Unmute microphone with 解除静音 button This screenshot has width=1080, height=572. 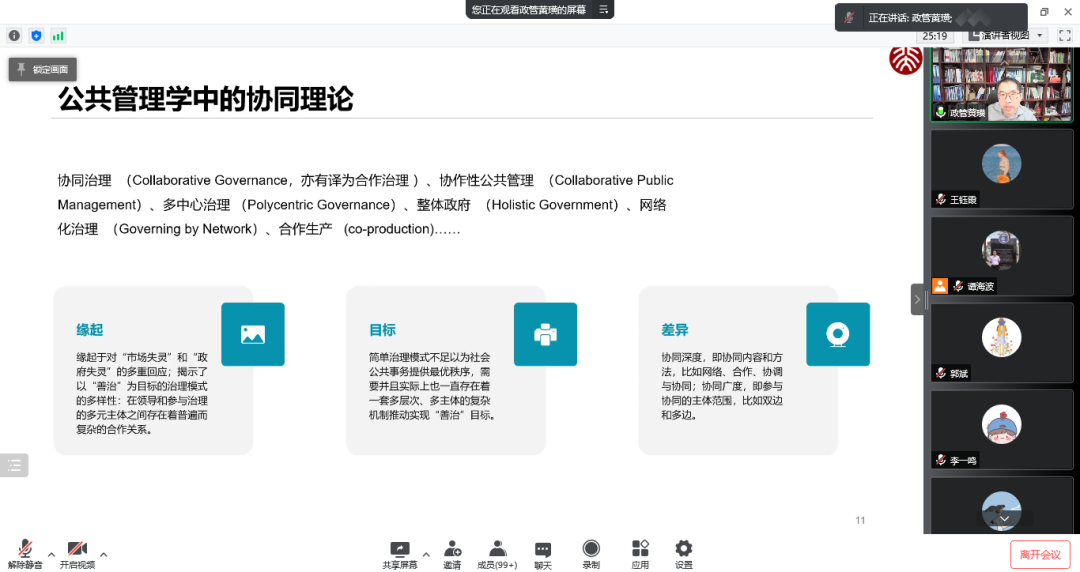(x=25, y=552)
